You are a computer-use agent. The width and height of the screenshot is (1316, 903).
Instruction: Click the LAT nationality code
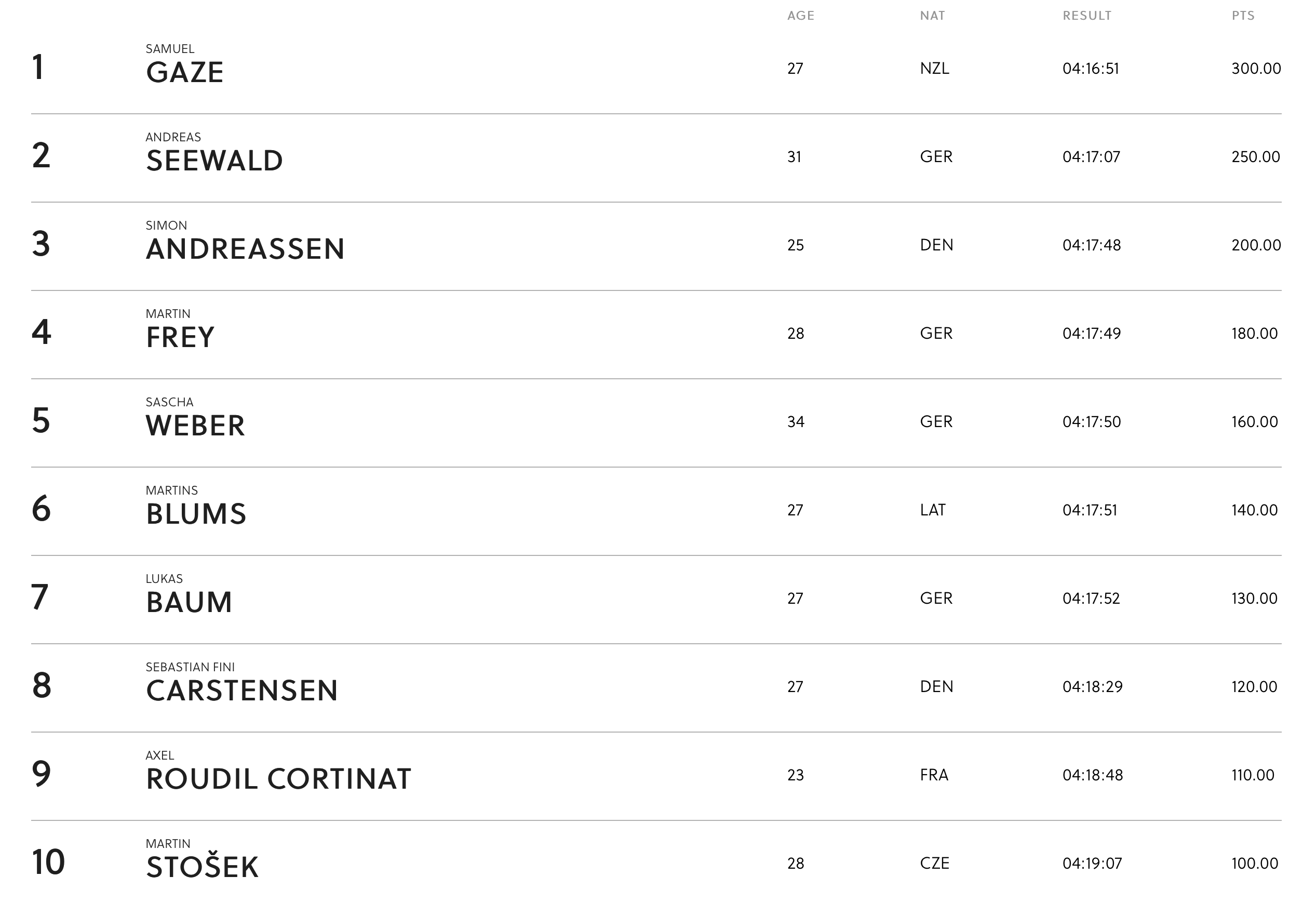point(933,510)
